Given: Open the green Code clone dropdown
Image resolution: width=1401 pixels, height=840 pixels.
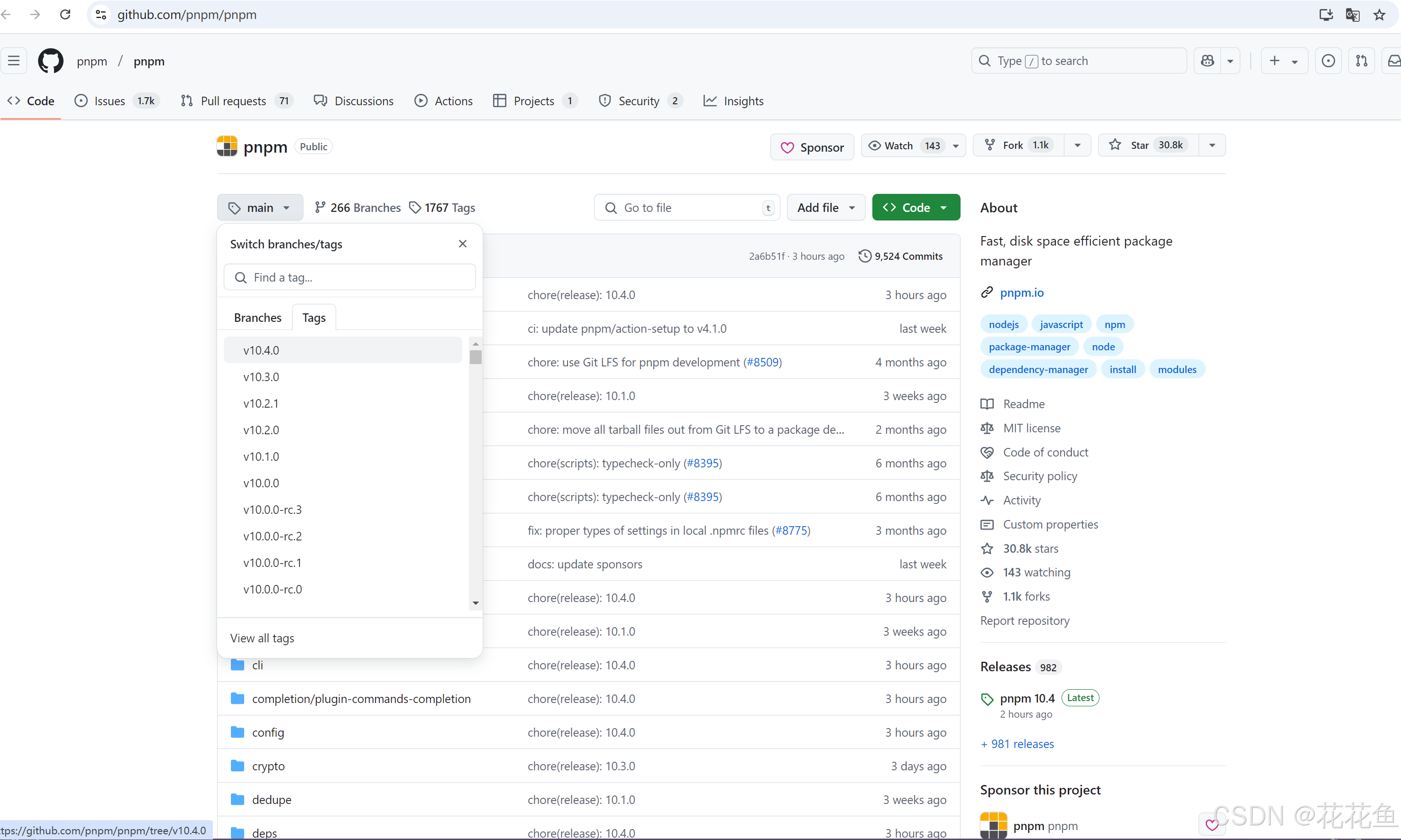Looking at the screenshot, I should tap(916, 208).
